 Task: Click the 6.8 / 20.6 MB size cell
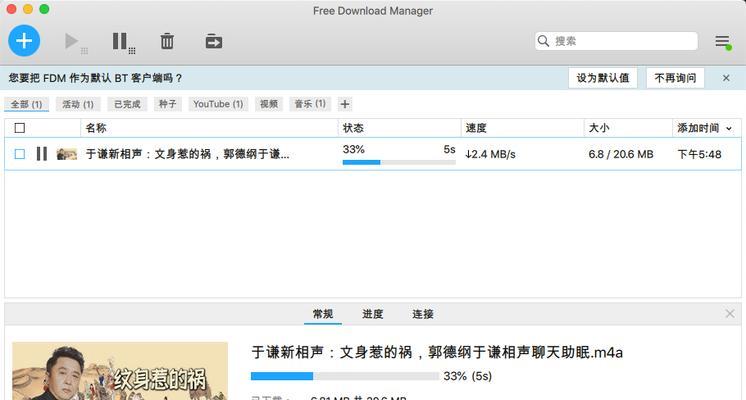pyautogui.click(x=621, y=154)
